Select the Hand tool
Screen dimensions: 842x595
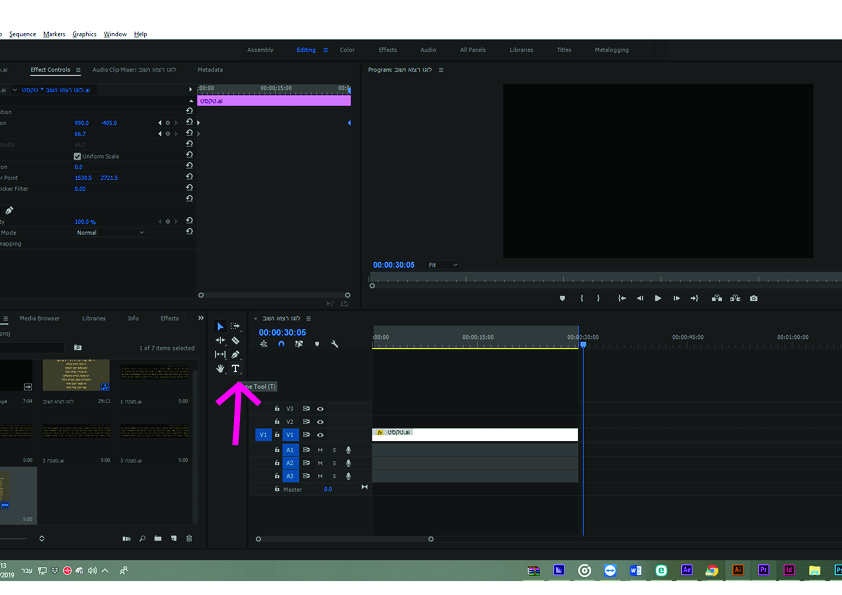tap(221, 369)
